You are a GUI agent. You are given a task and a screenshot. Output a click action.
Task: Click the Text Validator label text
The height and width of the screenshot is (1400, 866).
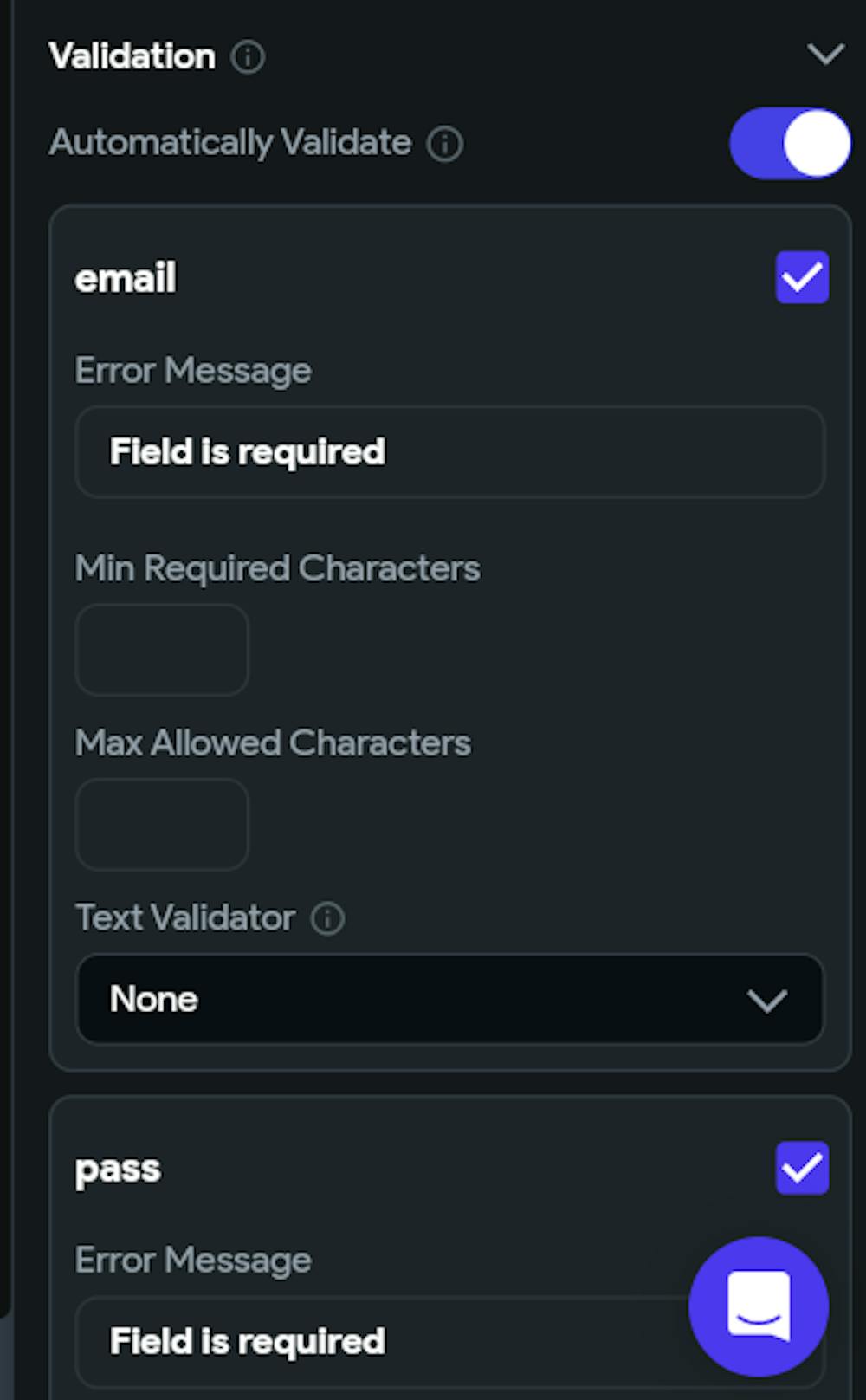pyautogui.click(x=185, y=918)
